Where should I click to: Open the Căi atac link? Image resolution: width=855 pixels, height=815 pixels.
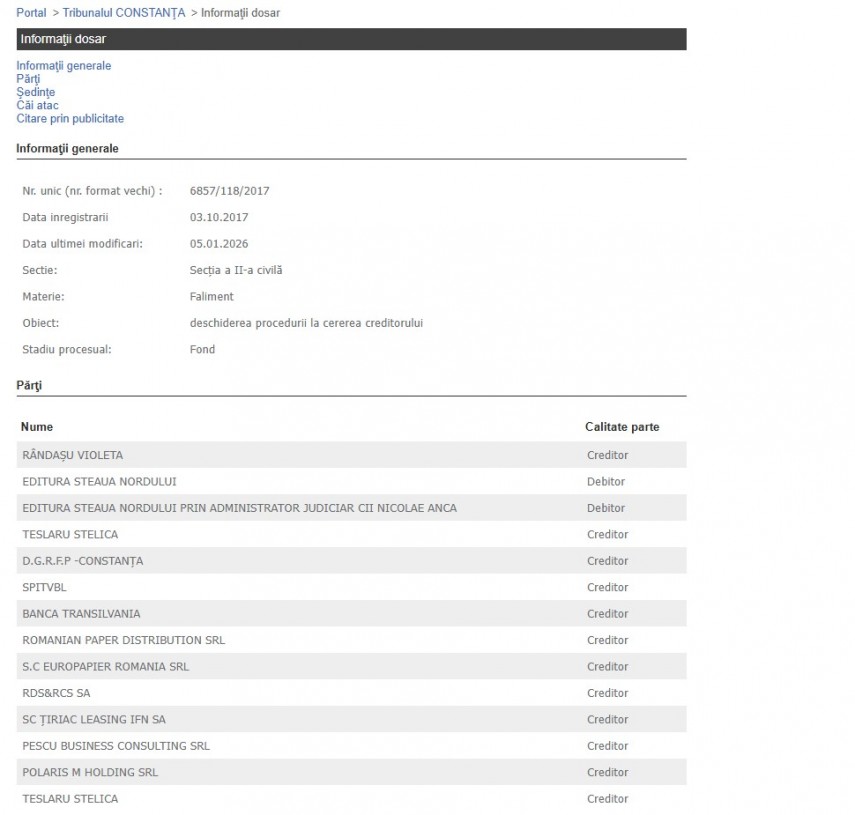[37, 105]
